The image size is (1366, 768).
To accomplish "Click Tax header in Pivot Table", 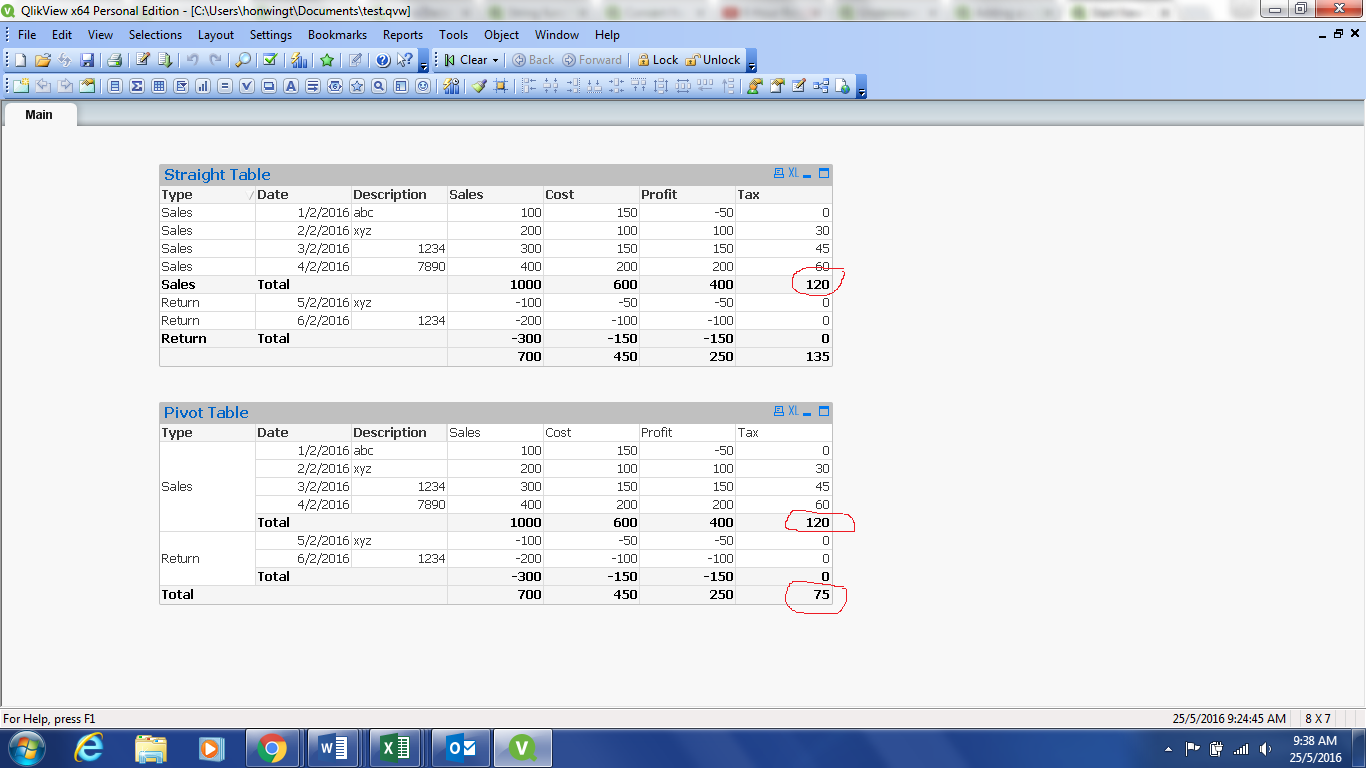I will click(x=783, y=433).
